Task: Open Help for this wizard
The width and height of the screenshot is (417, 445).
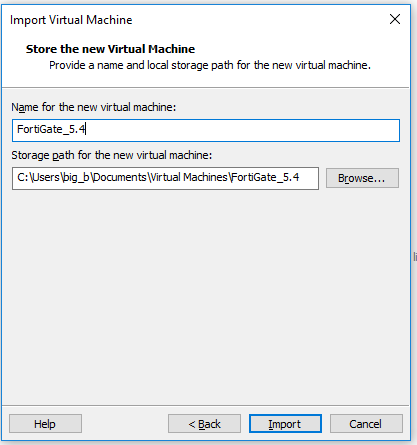Action: coord(45,424)
